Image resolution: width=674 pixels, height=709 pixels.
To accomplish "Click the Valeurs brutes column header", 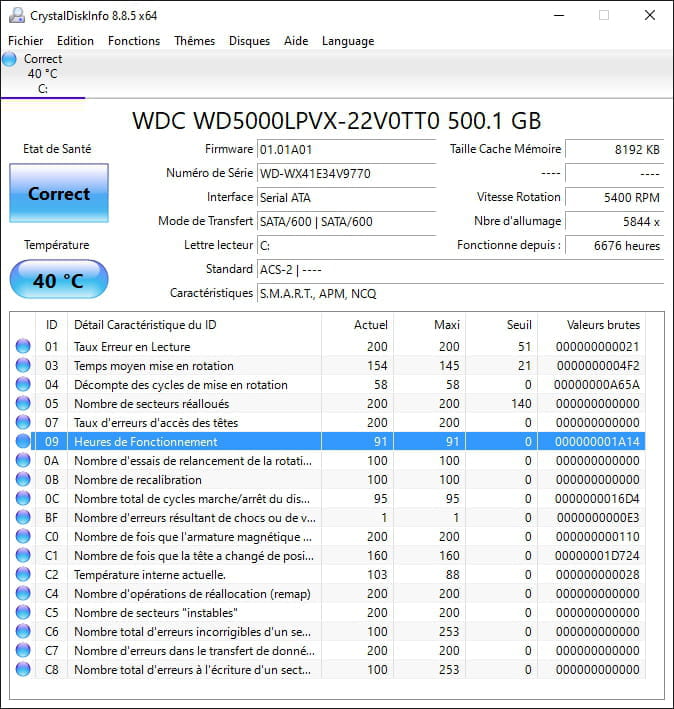I will click(x=591, y=325).
